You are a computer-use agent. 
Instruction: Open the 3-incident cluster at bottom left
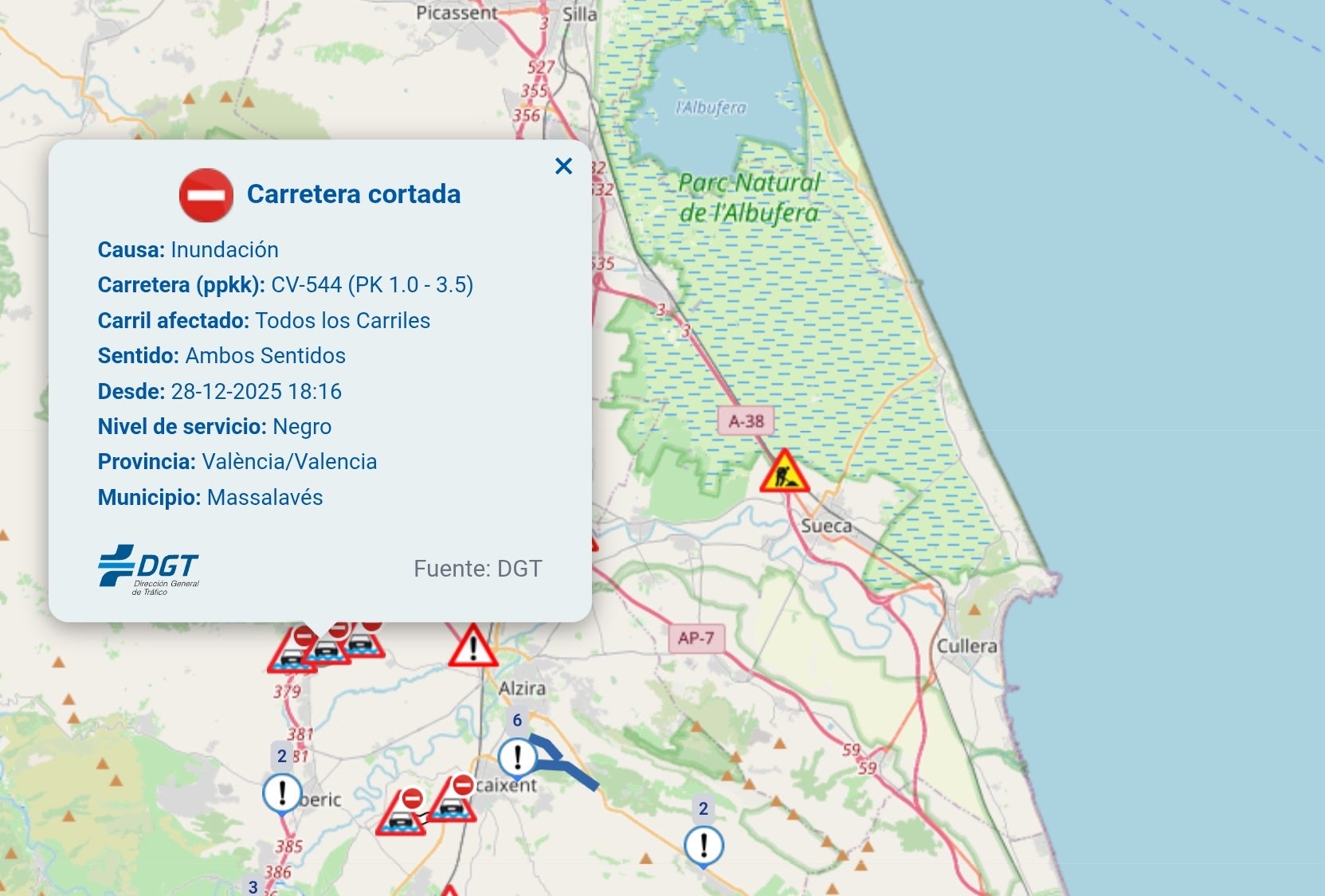[x=253, y=886]
